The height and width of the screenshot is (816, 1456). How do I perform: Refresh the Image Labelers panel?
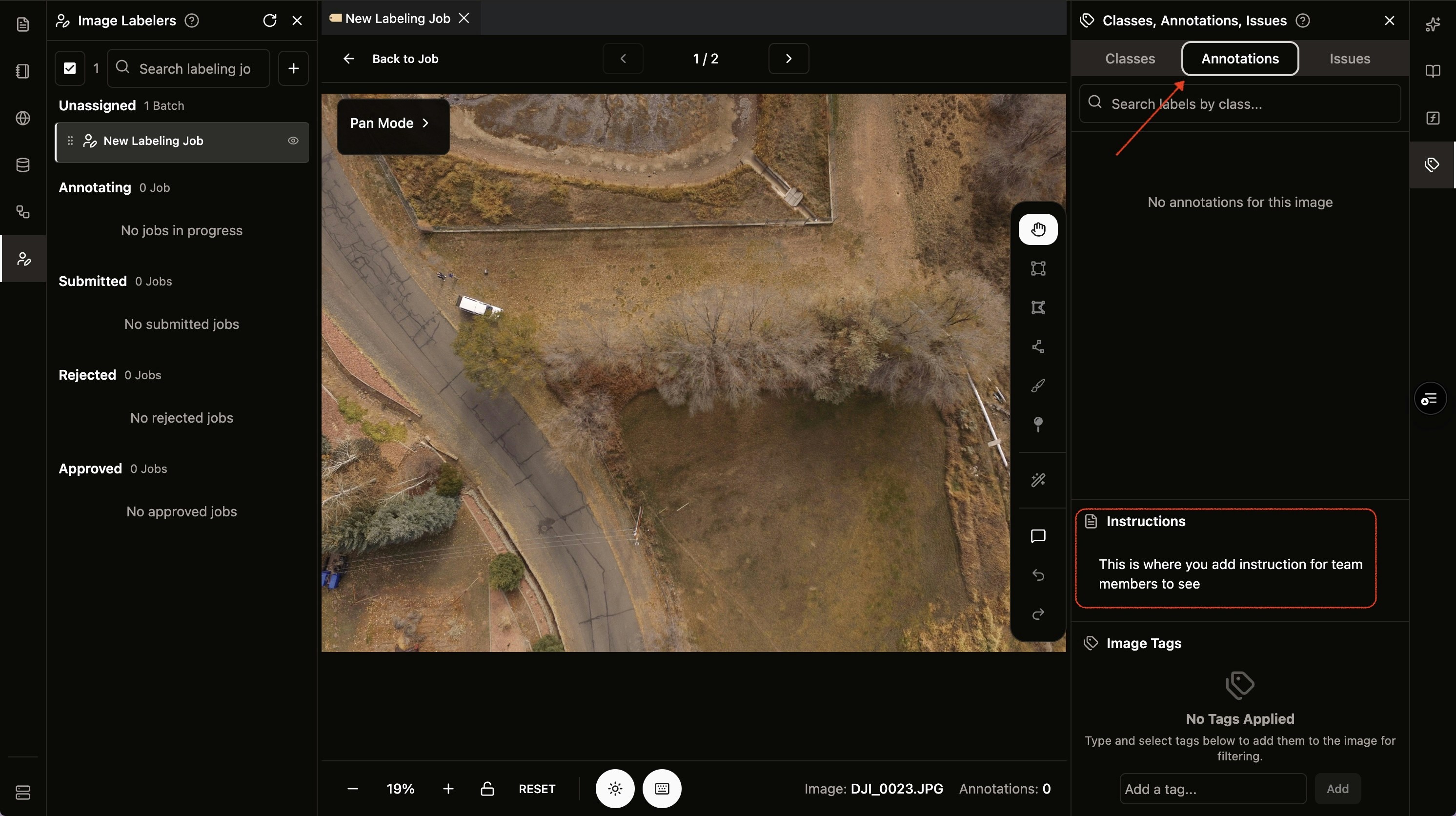[270, 21]
